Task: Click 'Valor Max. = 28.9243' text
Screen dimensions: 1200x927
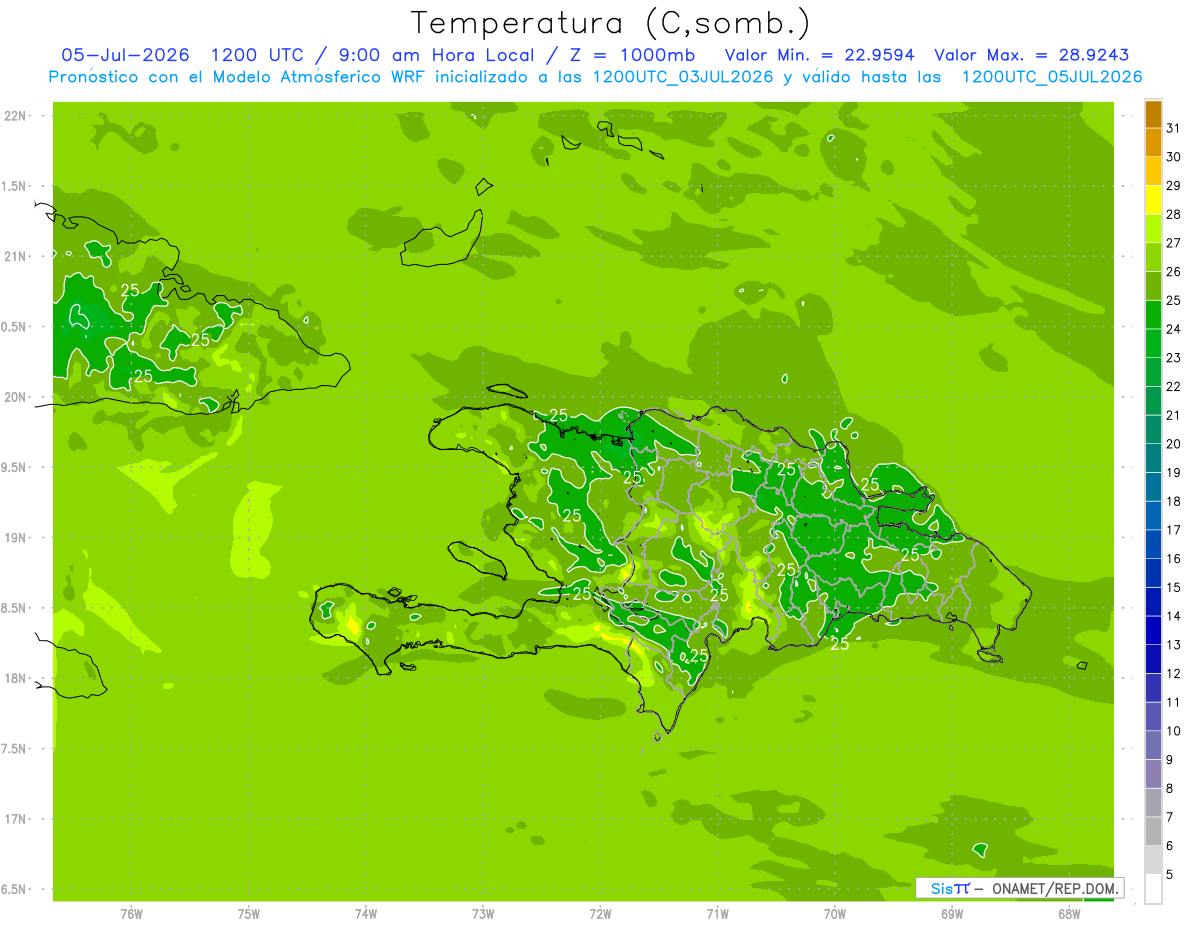Action: pos(1032,55)
